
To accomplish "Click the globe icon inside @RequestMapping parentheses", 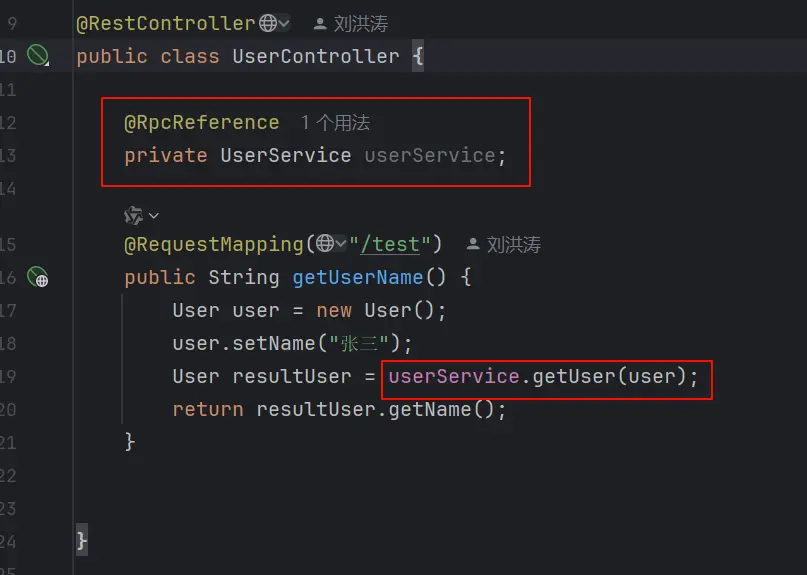I will point(325,243).
